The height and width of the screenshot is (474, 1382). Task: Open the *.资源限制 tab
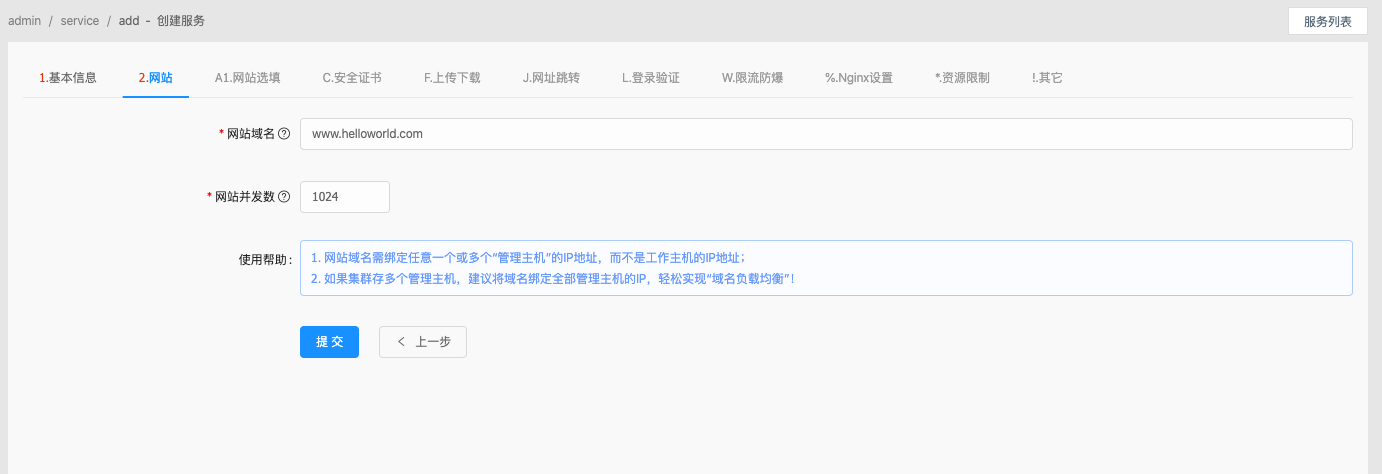[962, 78]
